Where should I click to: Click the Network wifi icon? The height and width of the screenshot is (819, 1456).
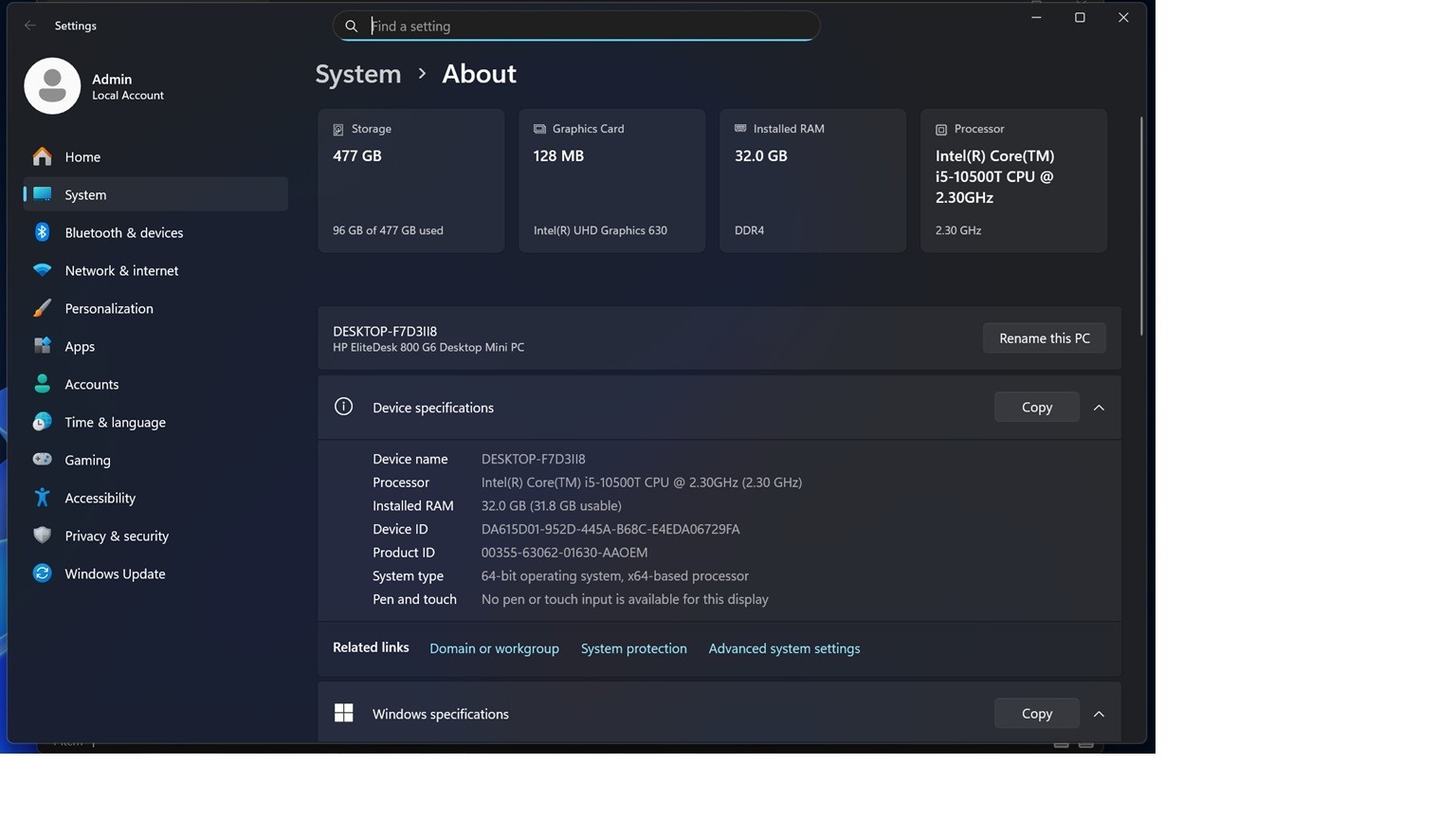pyautogui.click(x=42, y=270)
